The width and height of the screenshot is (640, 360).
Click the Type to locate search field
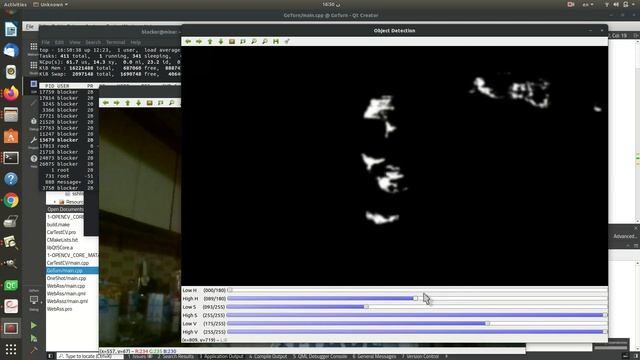(90, 356)
